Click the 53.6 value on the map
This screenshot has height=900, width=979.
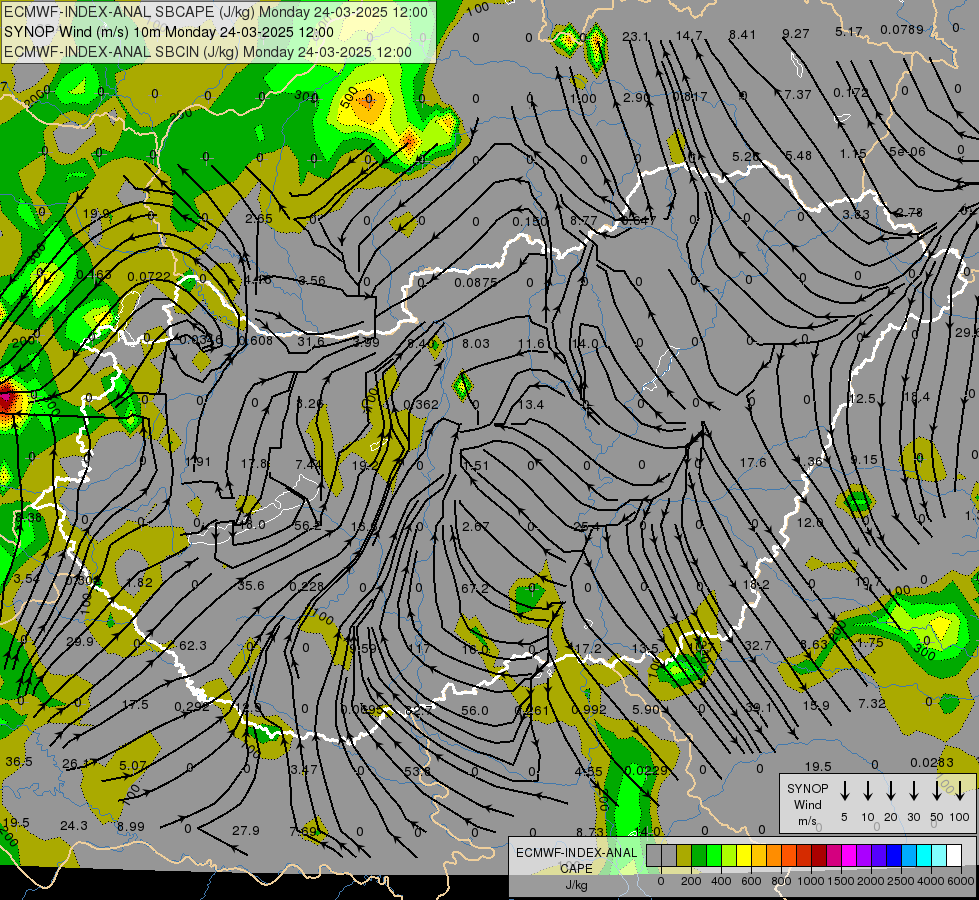(x=417, y=771)
